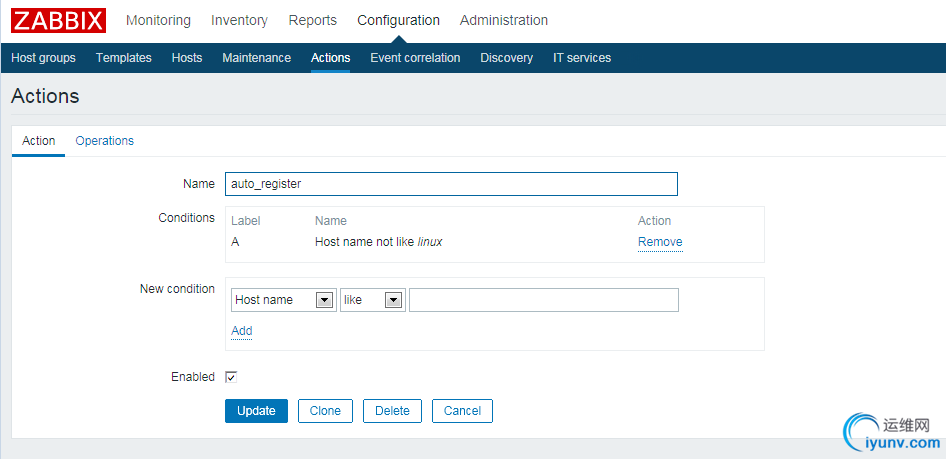946x459 pixels.
Task: Open the Templates submenu item
Action: coord(124,58)
